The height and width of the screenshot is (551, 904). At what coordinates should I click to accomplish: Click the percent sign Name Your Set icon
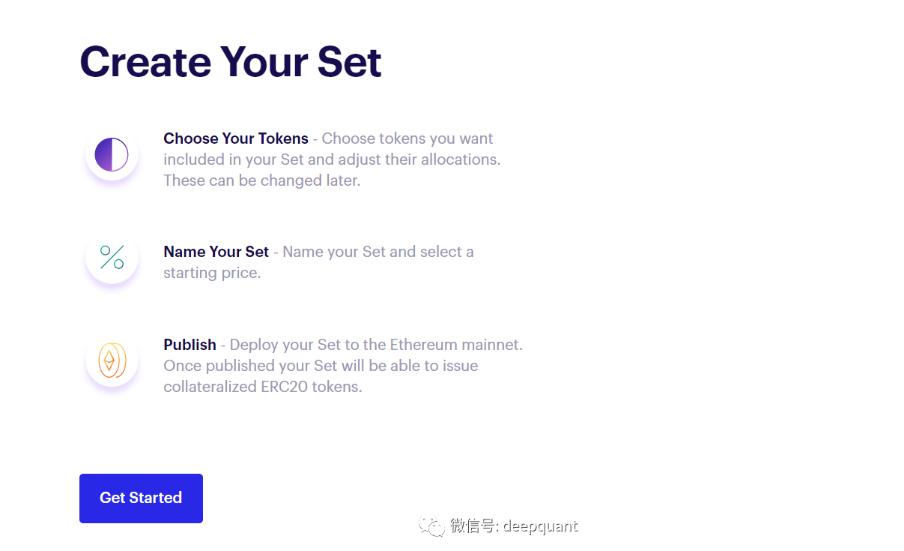[112, 257]
